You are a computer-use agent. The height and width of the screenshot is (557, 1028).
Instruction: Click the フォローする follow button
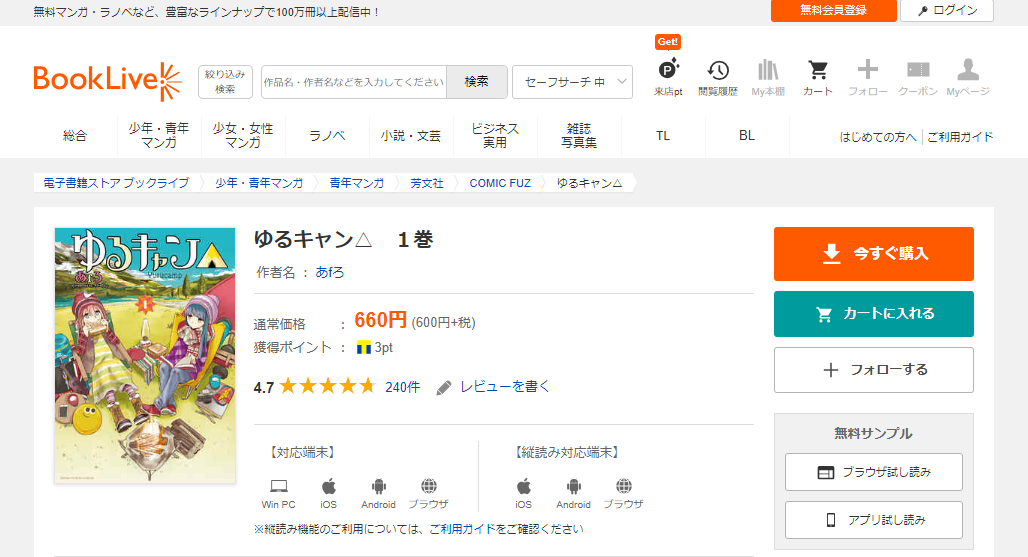(x=873, y=370)
